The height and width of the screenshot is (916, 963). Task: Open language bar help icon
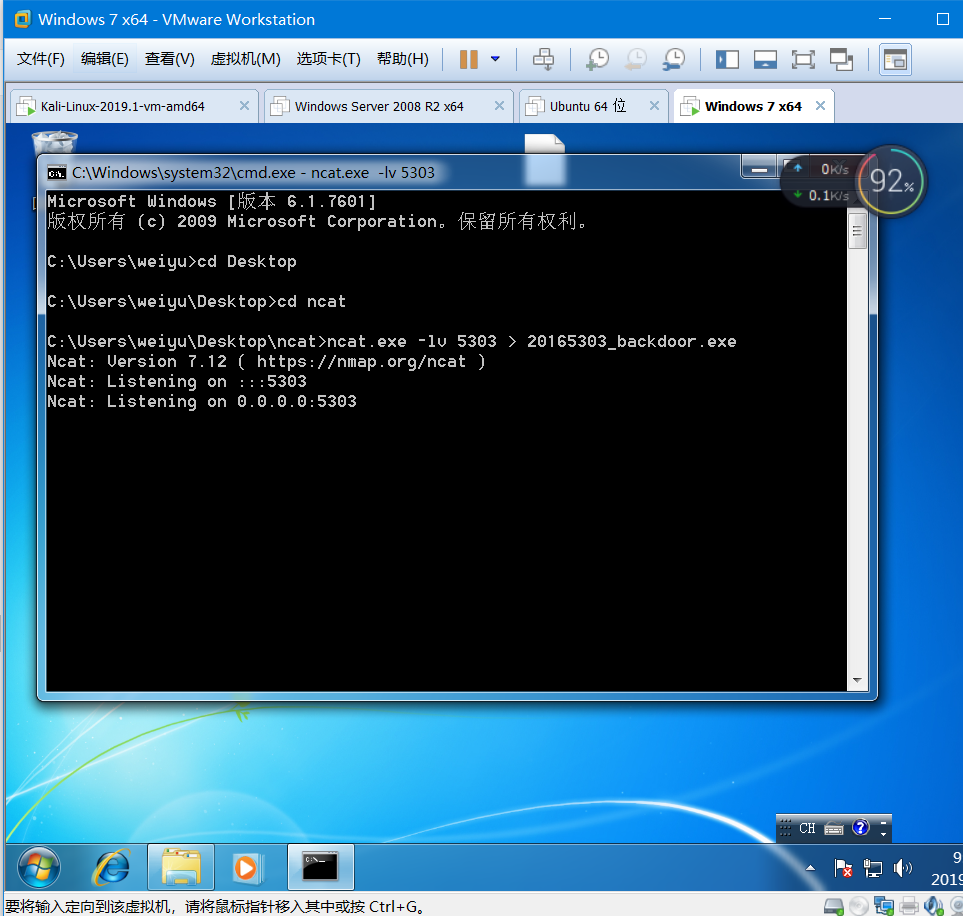(861, 828)
